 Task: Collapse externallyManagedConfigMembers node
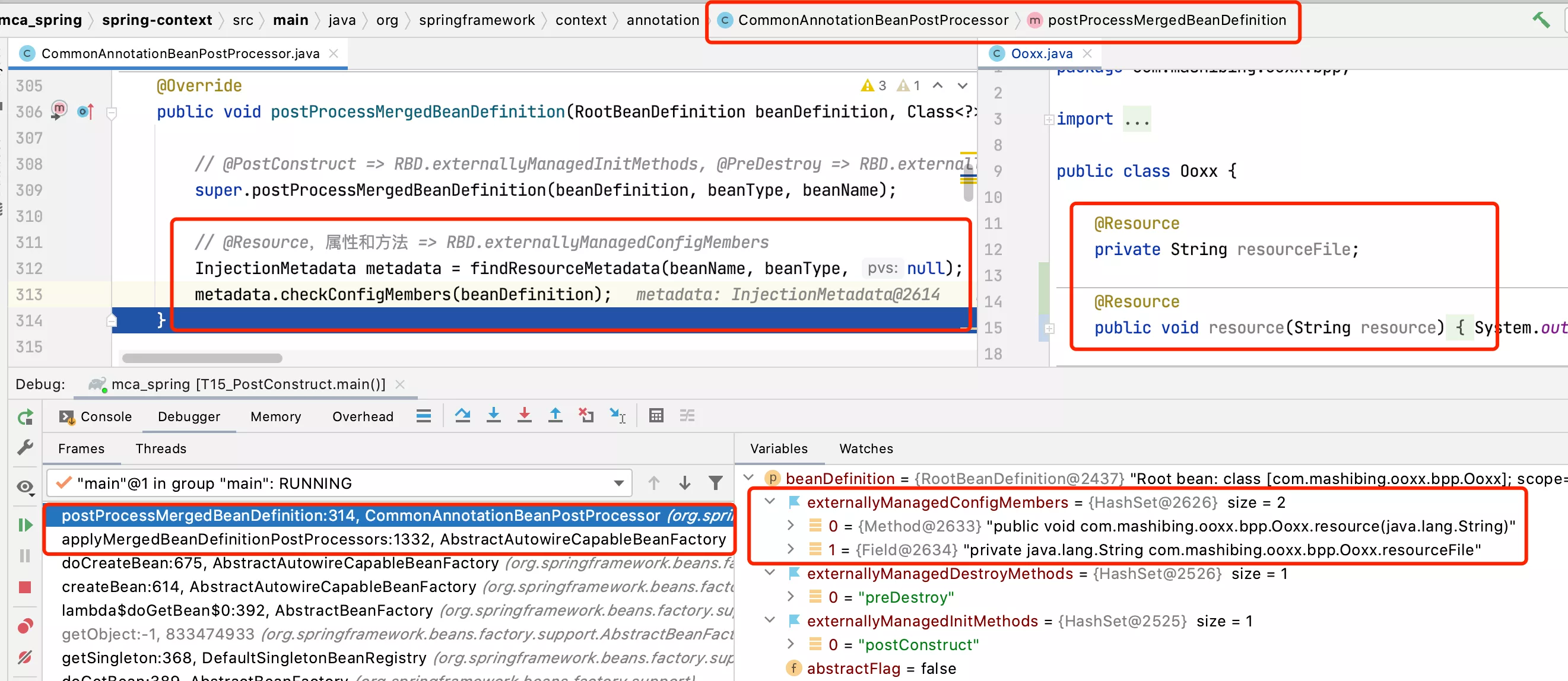pos(770,501)
